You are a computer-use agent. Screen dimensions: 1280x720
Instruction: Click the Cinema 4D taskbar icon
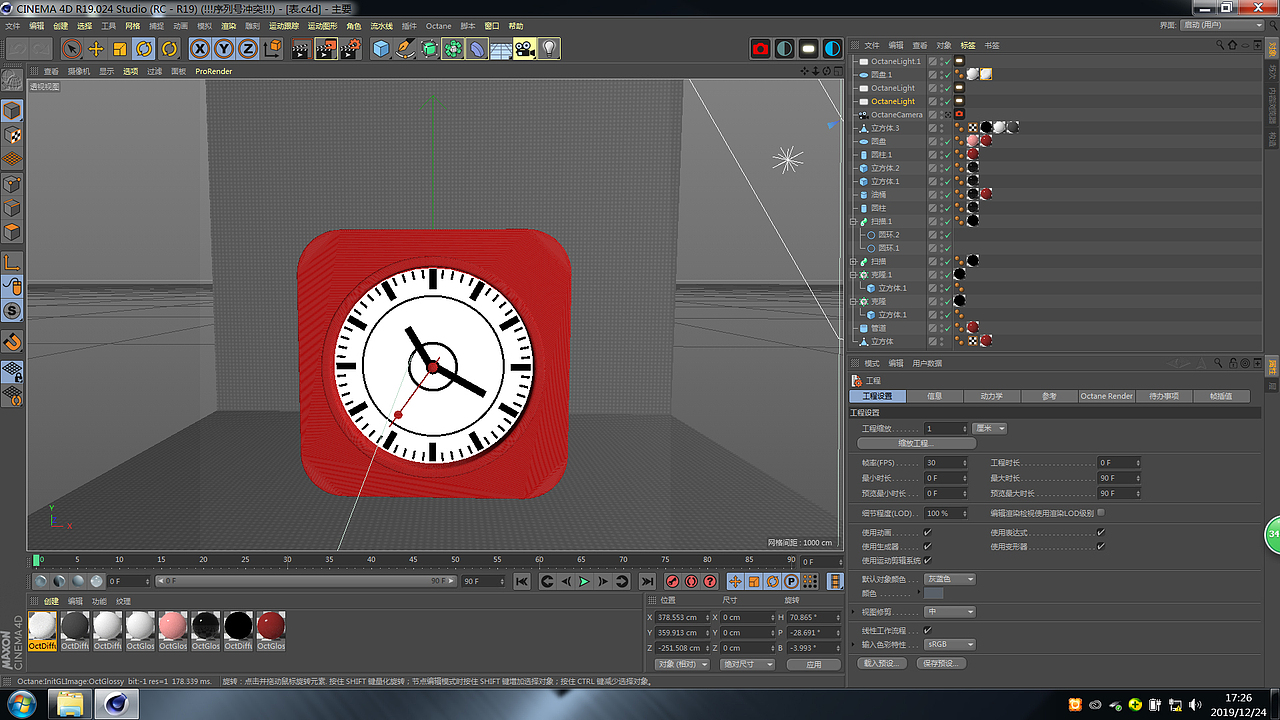[x=117, y=705]
